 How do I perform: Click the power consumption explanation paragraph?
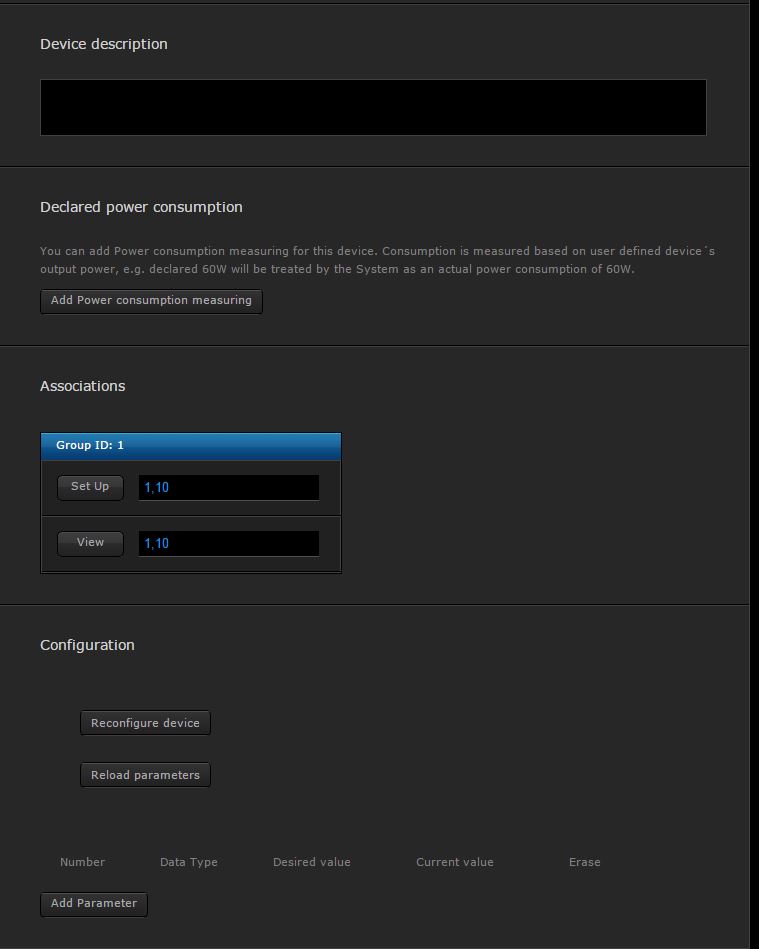coord(377,260)
